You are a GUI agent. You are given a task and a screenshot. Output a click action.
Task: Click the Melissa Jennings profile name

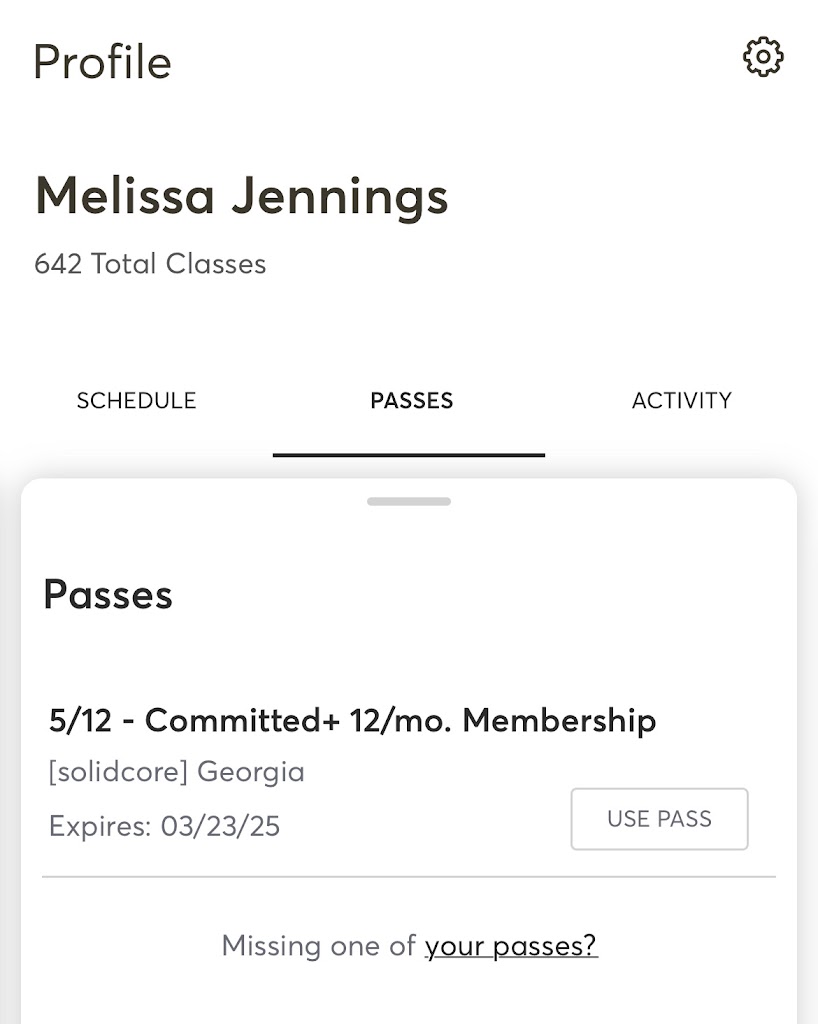tap(241, 196)
